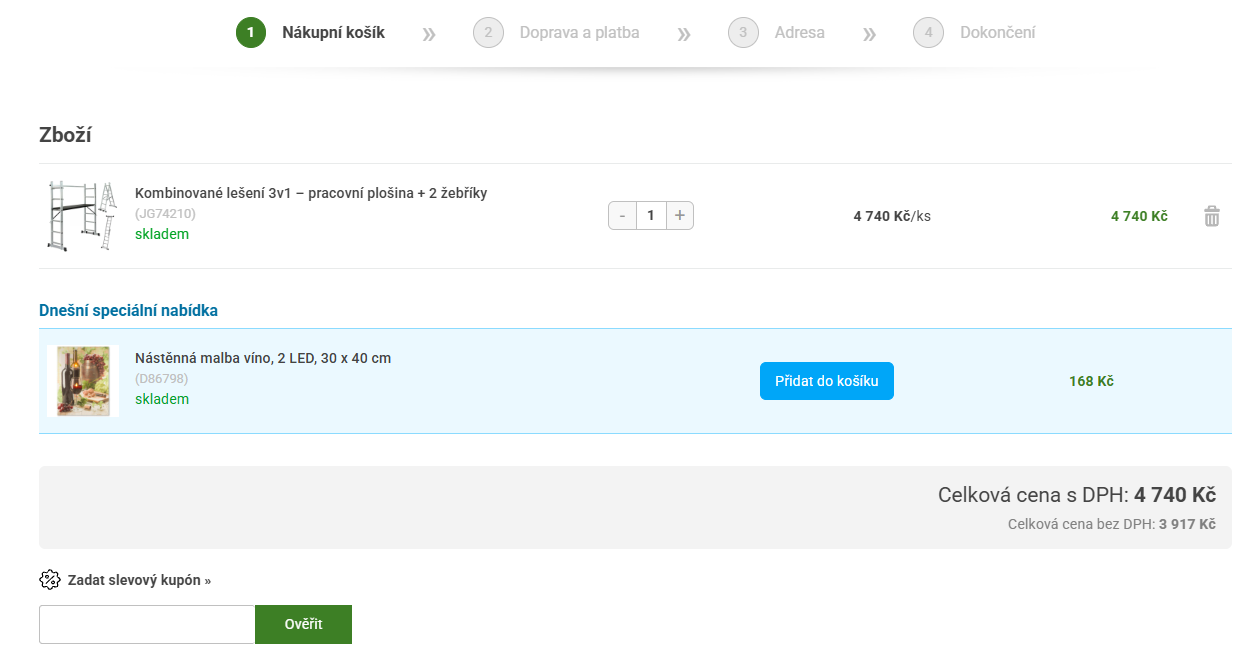Expand the Zadat slevový kupón link
The width and height of the screenshot is (1235, 653).
(x=139, y=580)
